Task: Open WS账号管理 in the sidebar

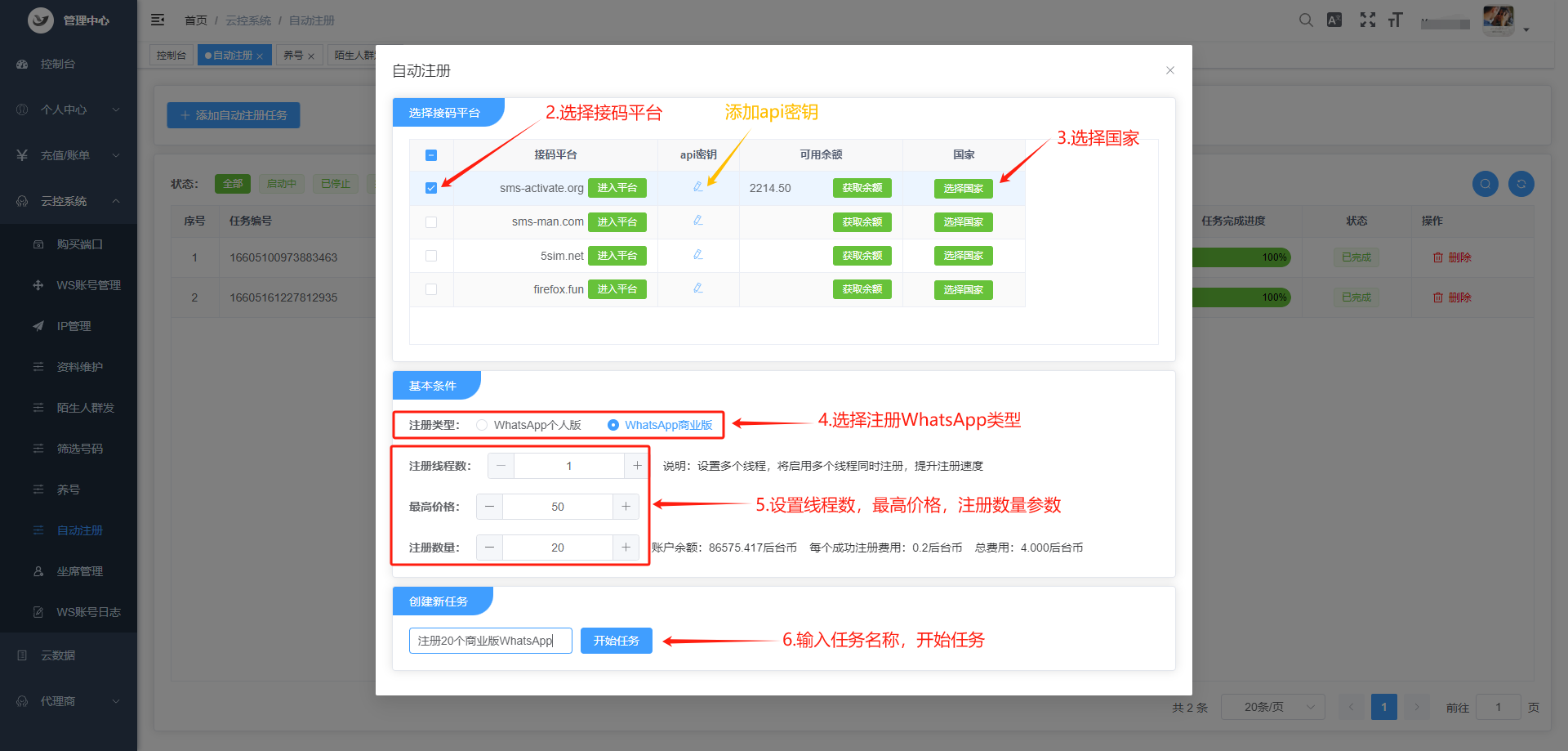Action: (88, 285)
